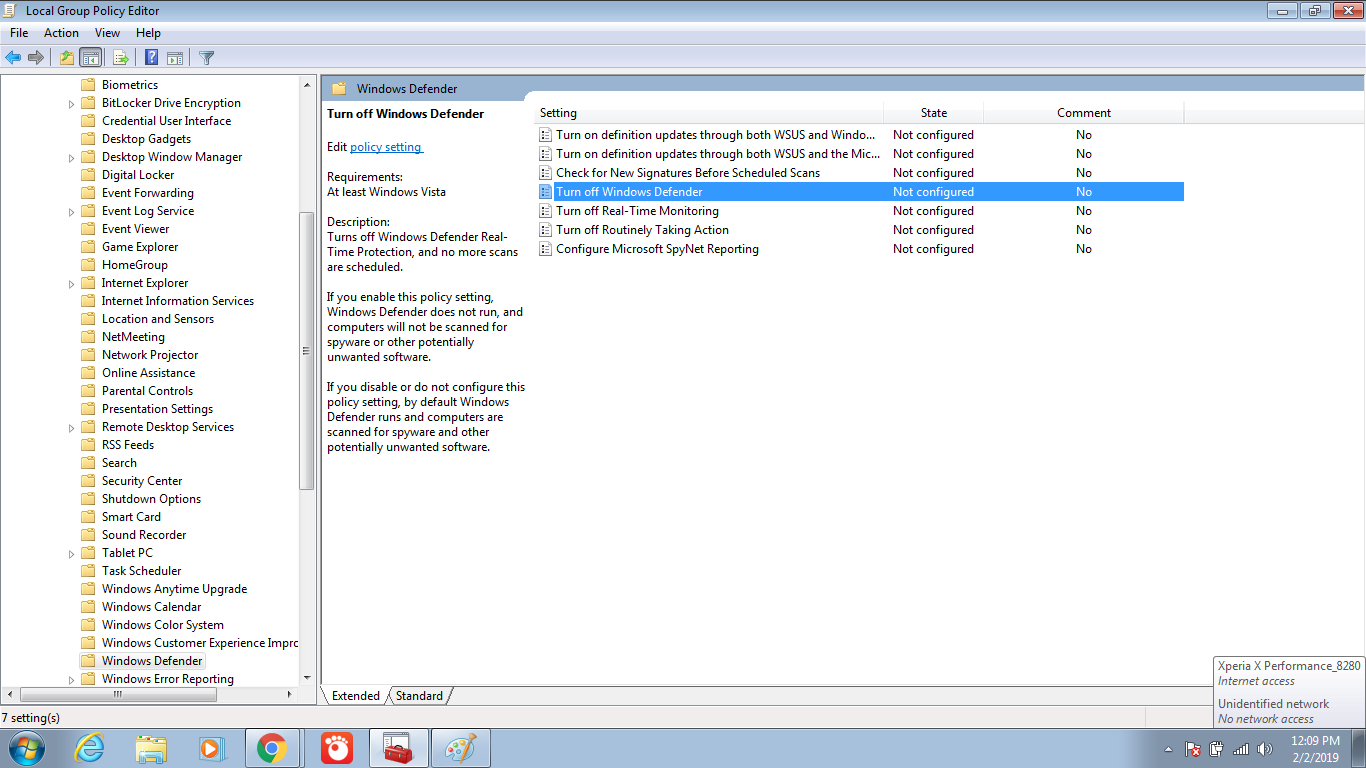Click the Filter funnel icon in the toolbar

click(x=207, y=57)
